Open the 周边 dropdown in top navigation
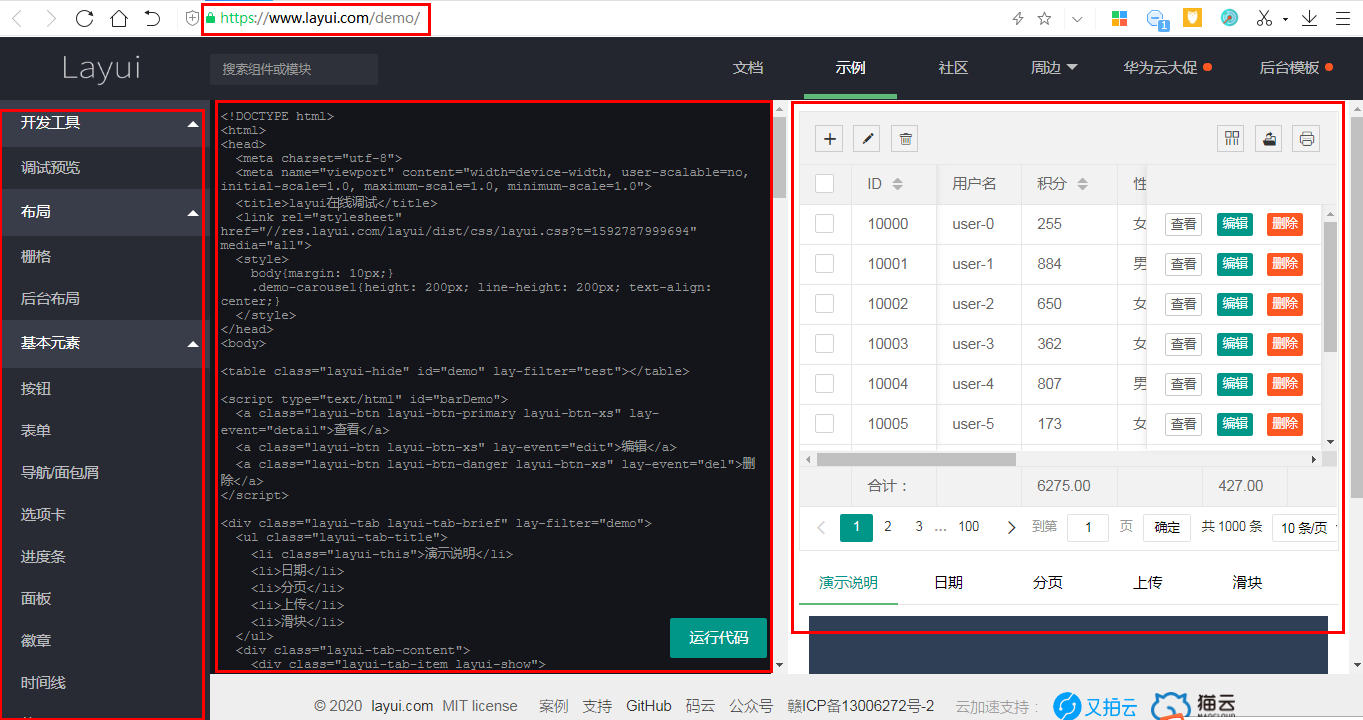Viewport: 1363px width, 720px height. (x=1054, y=68)
